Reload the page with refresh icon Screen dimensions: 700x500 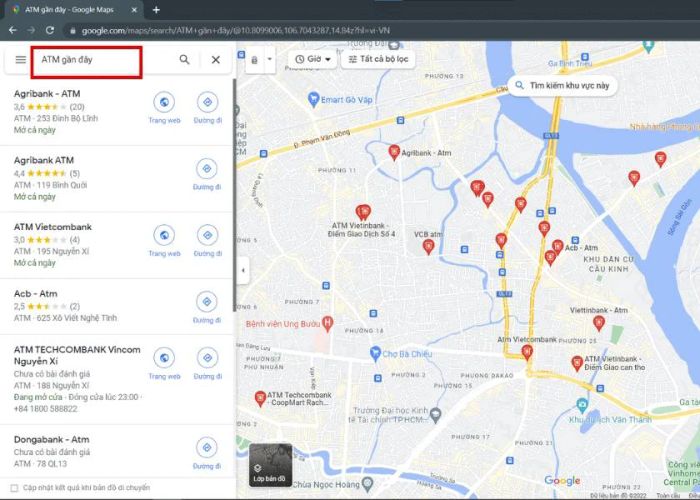[x=50, y=30]
